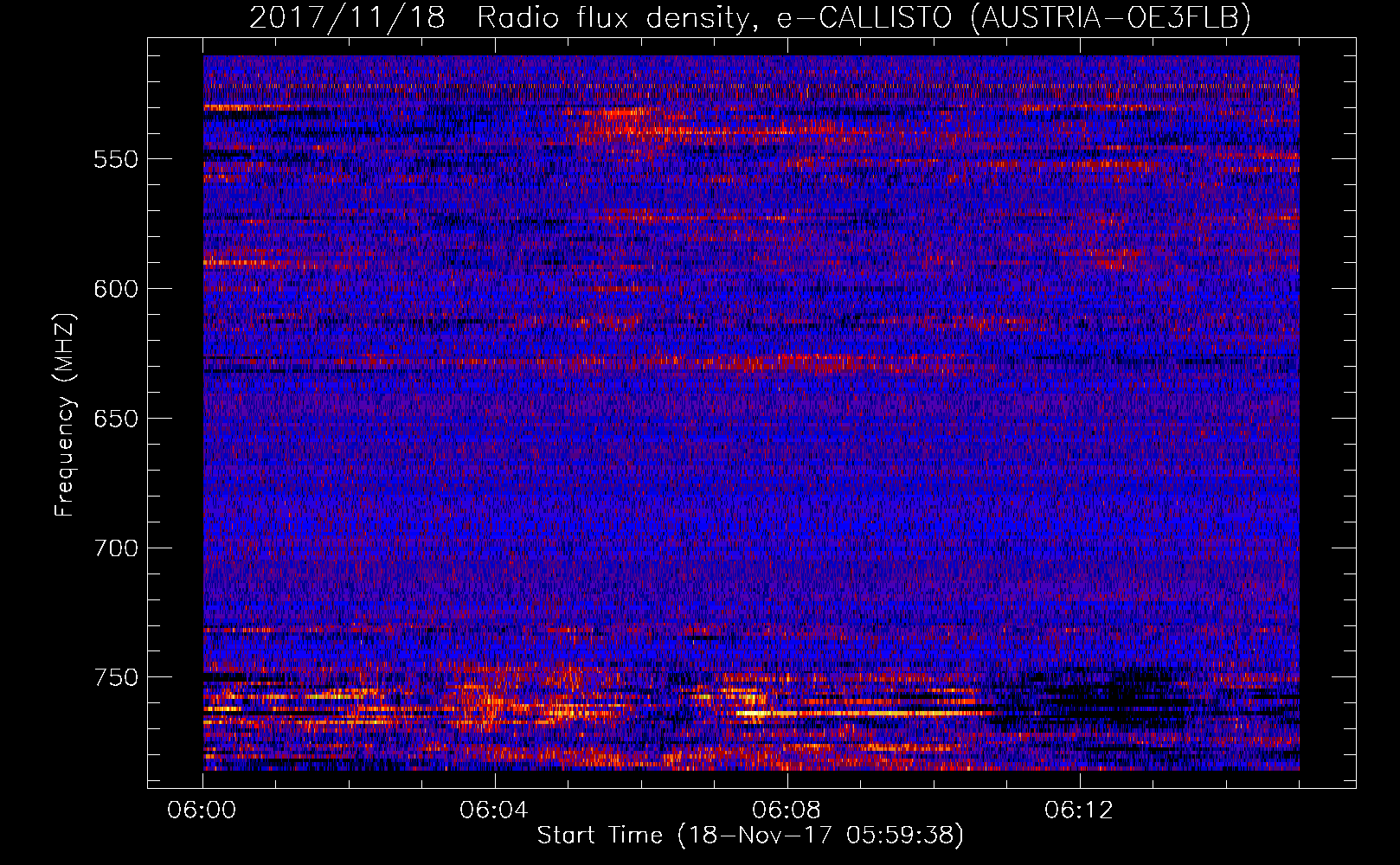1400x865 pixels.
Task: Click the 600 frequency tick label
Action: click(116, 289)
